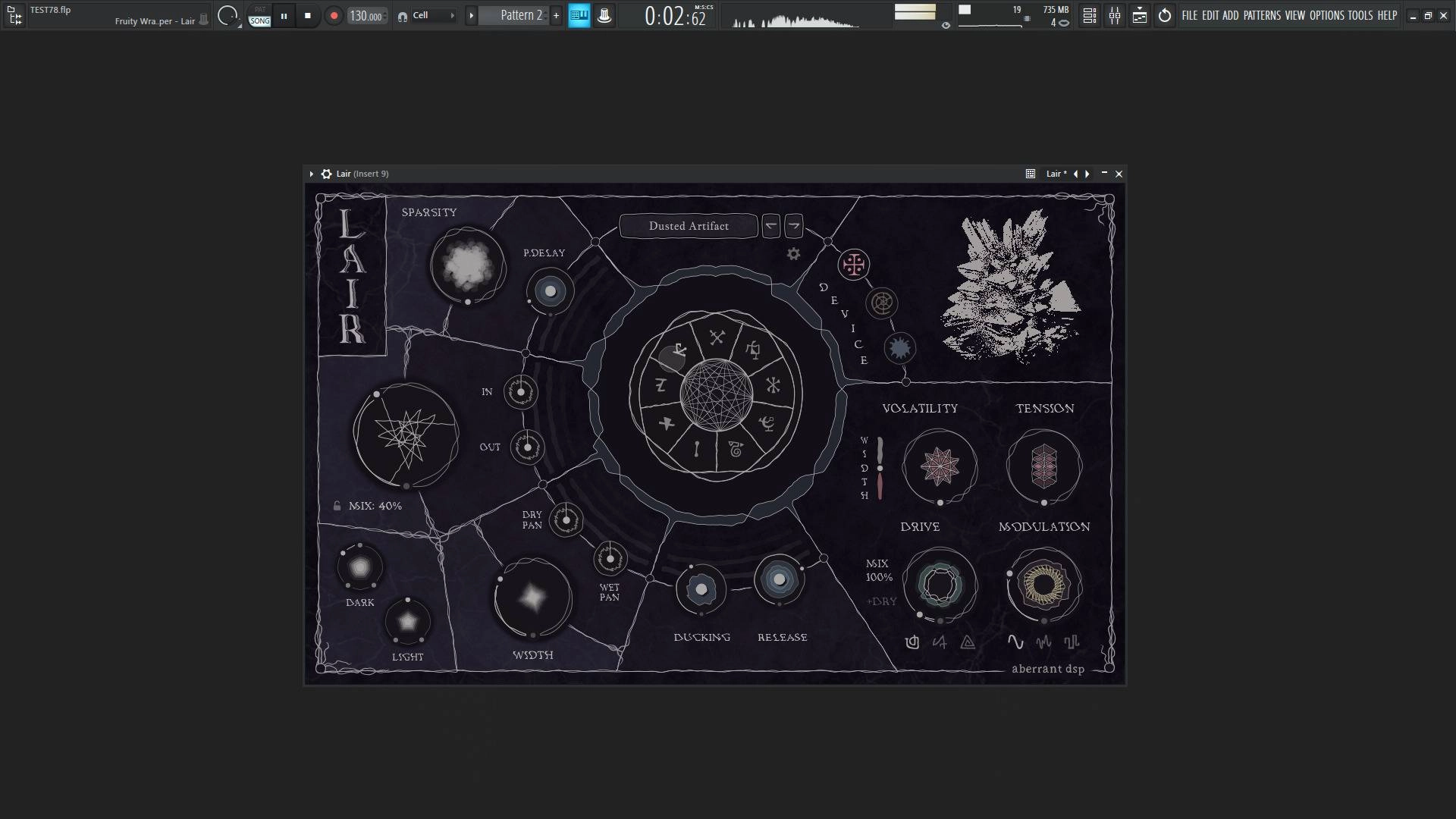Click the large MIX knob above MIX: 40%

click(406, 435)
